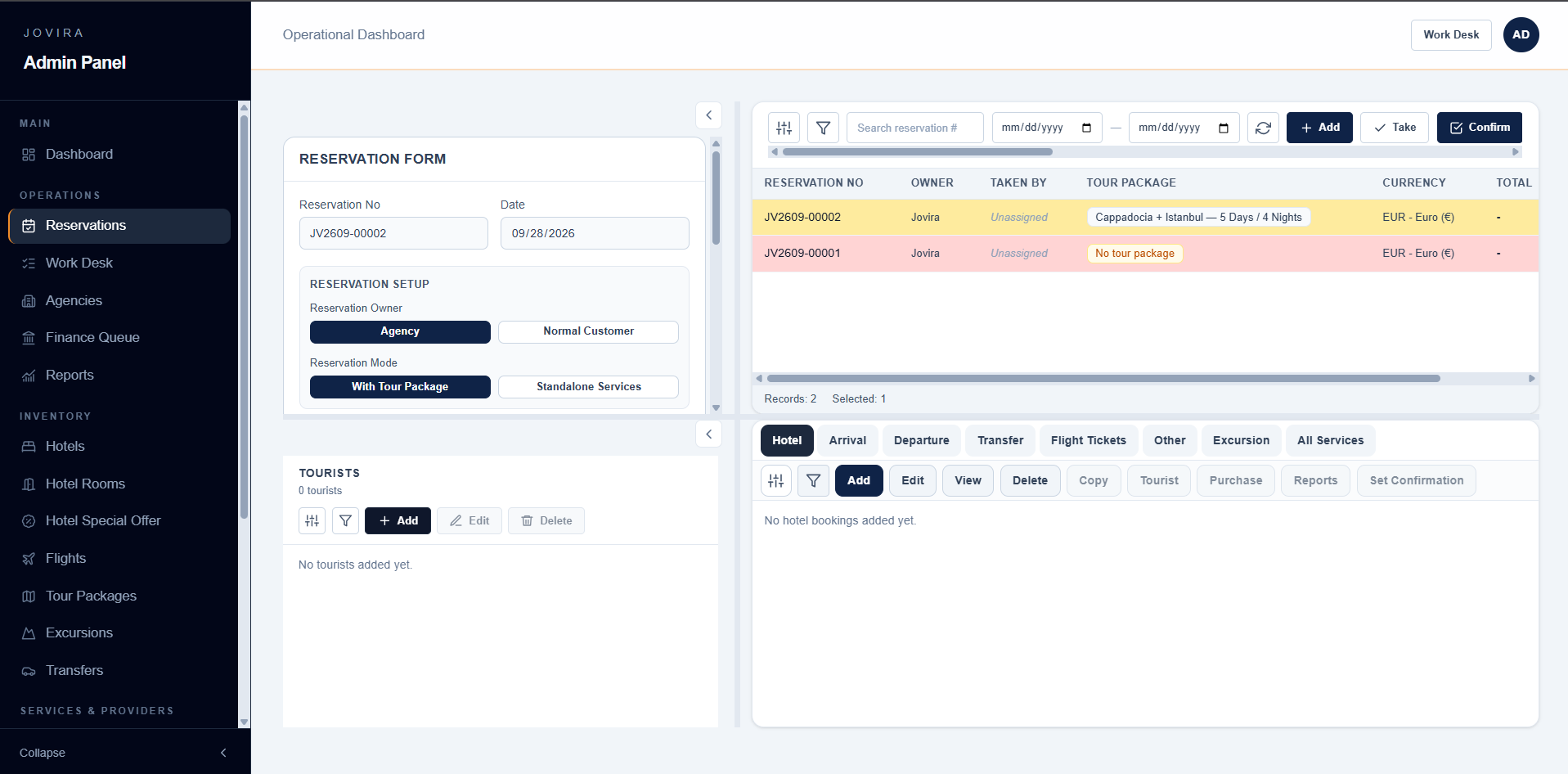Click reservation form vertical scrollbar
This screenshot has width=1568, height=774.
(x=716, y=199)
